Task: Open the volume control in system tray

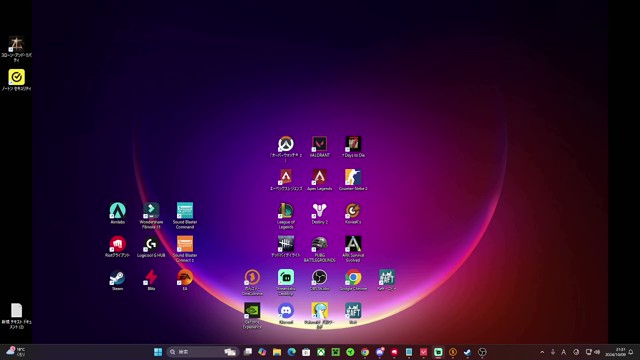Action: point(597,352)
